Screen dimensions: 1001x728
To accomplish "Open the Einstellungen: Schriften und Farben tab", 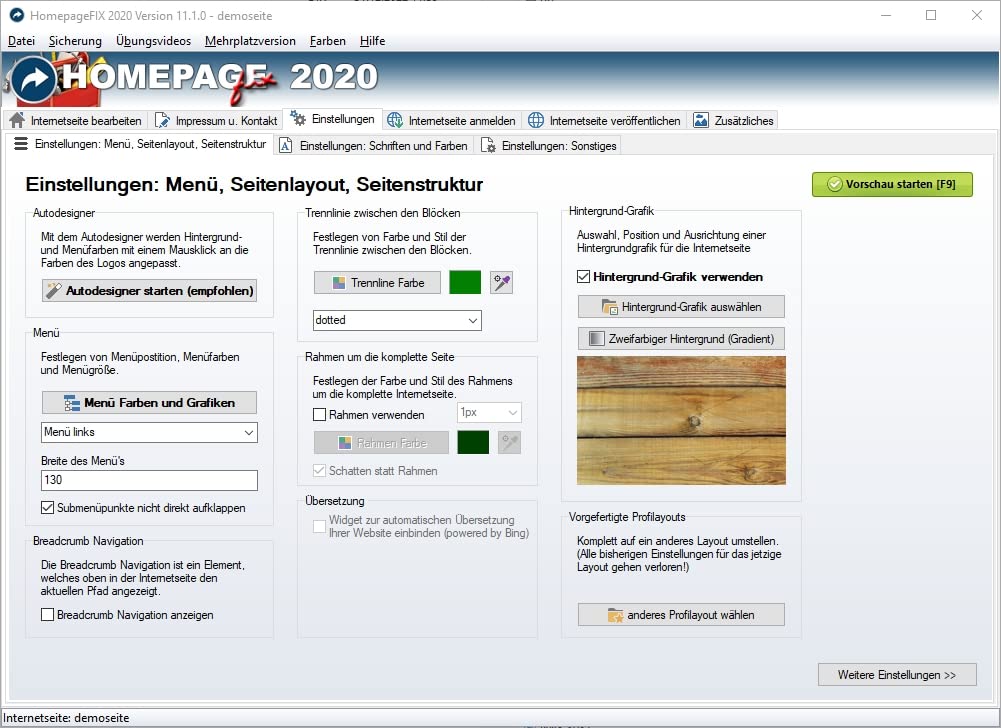I will click(x=375, y=146).
